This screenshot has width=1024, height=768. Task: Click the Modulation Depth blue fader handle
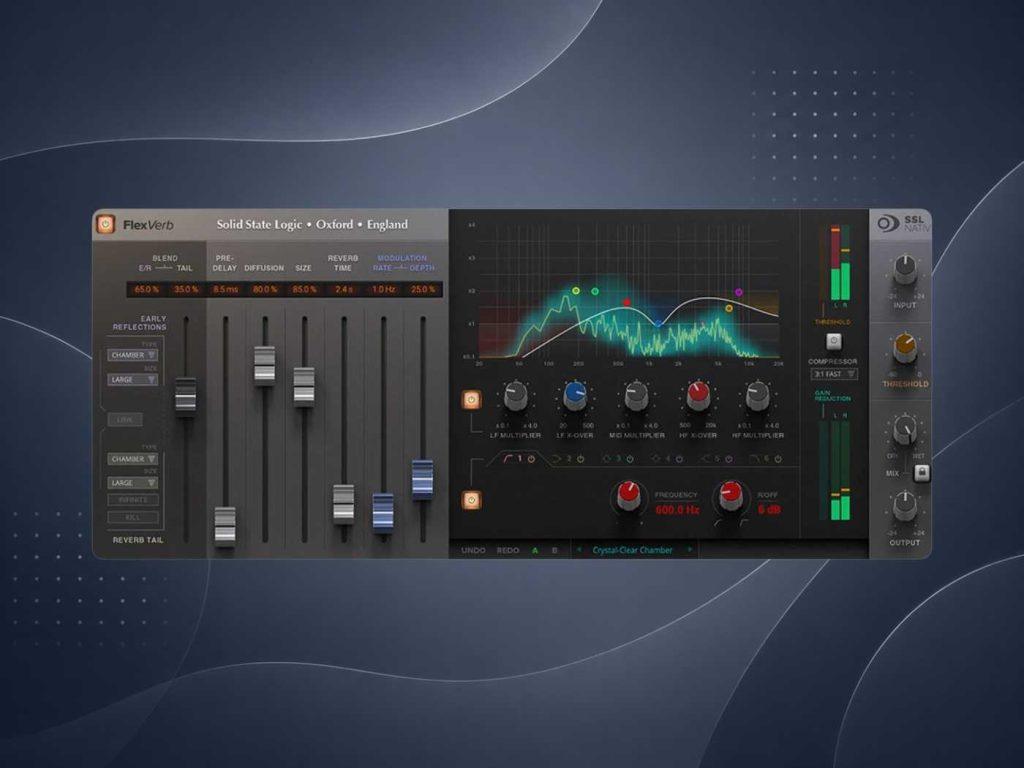click(x=423, y=478)
